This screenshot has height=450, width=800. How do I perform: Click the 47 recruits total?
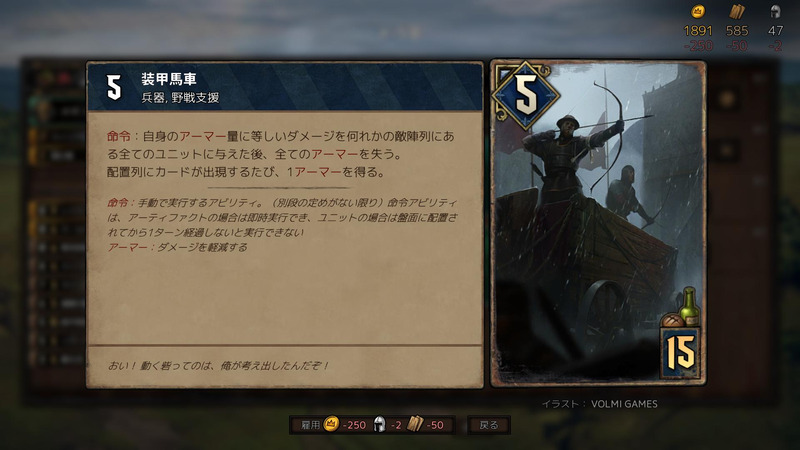776,31
